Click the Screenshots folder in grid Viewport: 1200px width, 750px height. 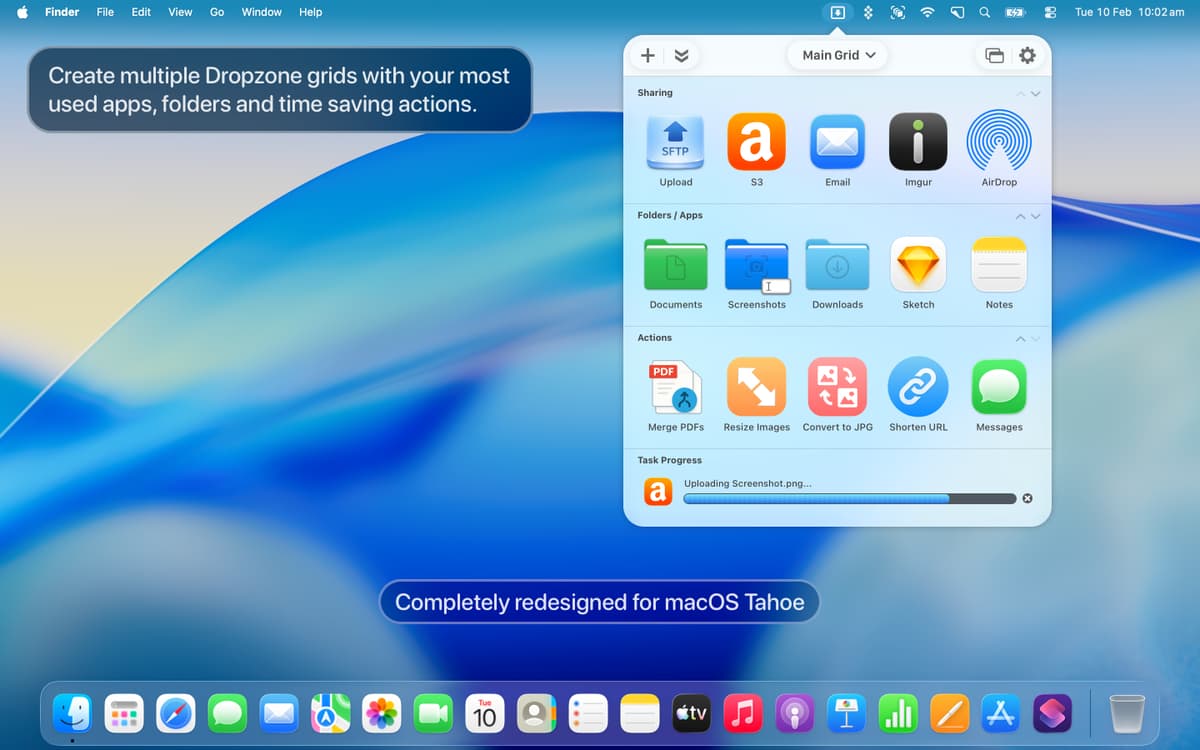(x=756, y=266)
